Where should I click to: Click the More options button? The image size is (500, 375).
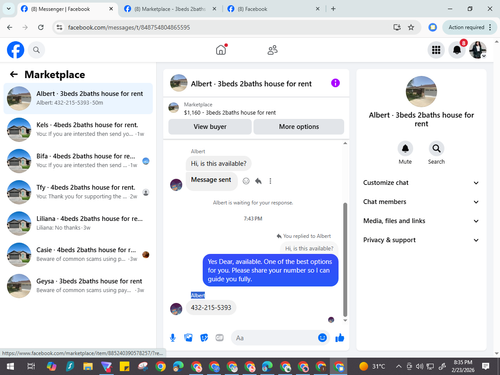299,127
